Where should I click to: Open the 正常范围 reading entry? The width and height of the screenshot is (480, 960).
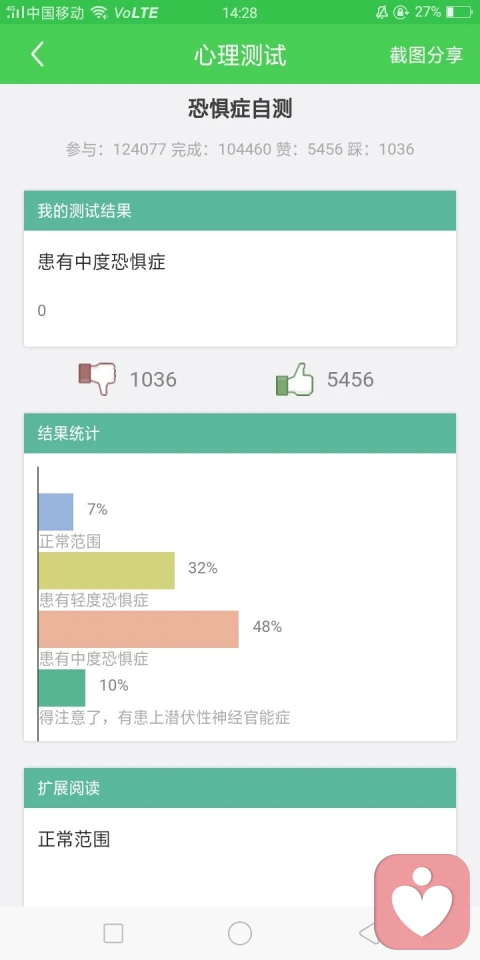[x=74, y=839]
